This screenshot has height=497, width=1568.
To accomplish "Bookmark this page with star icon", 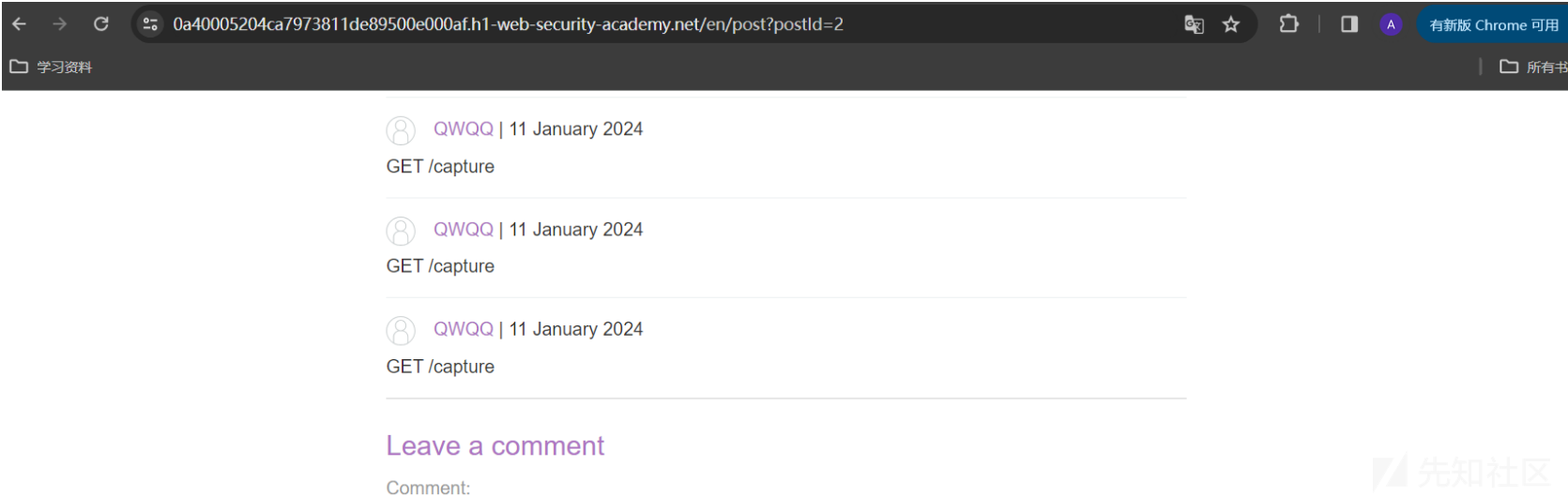I will [1231, 24].
